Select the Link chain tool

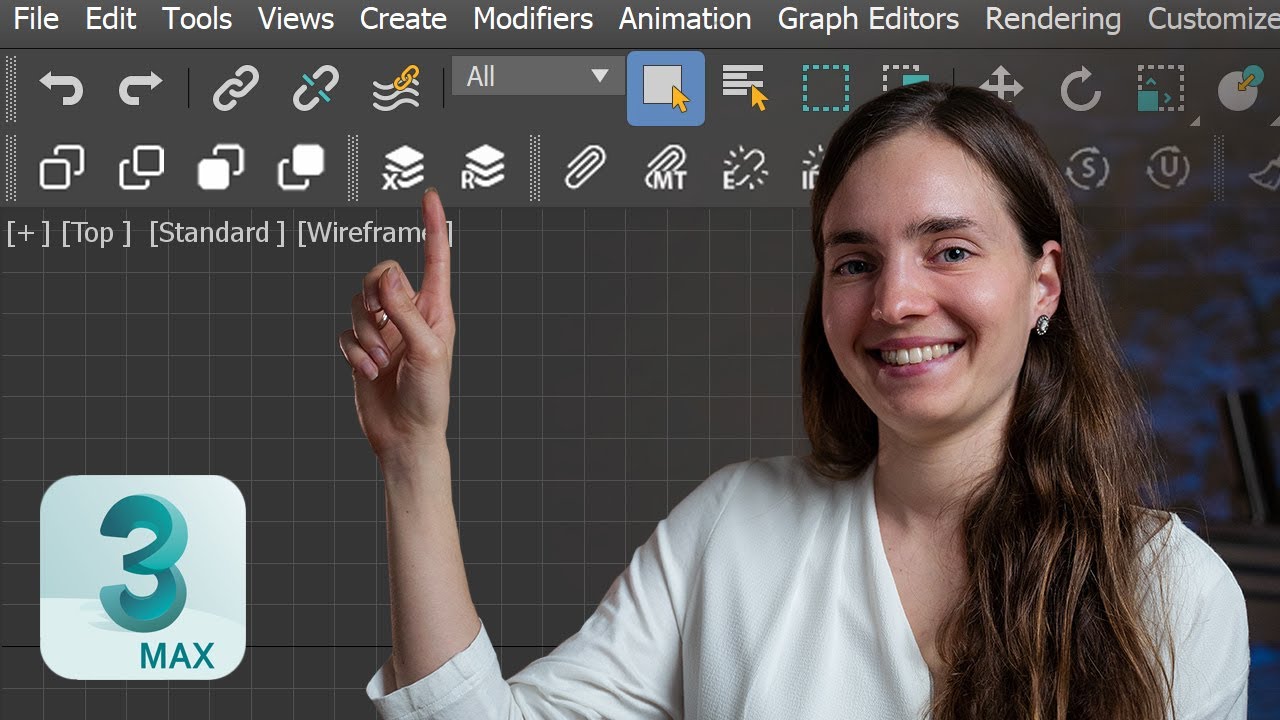coord(236,90)
